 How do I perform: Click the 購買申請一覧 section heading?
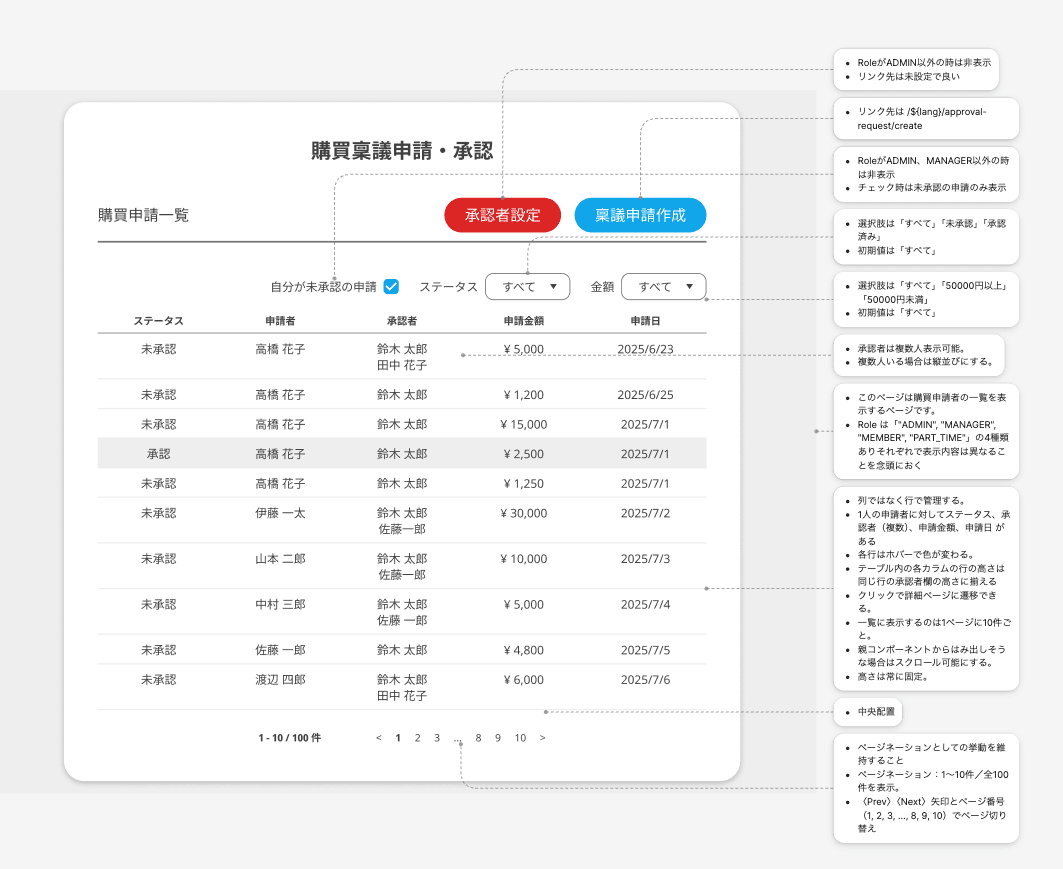(143, 215)
